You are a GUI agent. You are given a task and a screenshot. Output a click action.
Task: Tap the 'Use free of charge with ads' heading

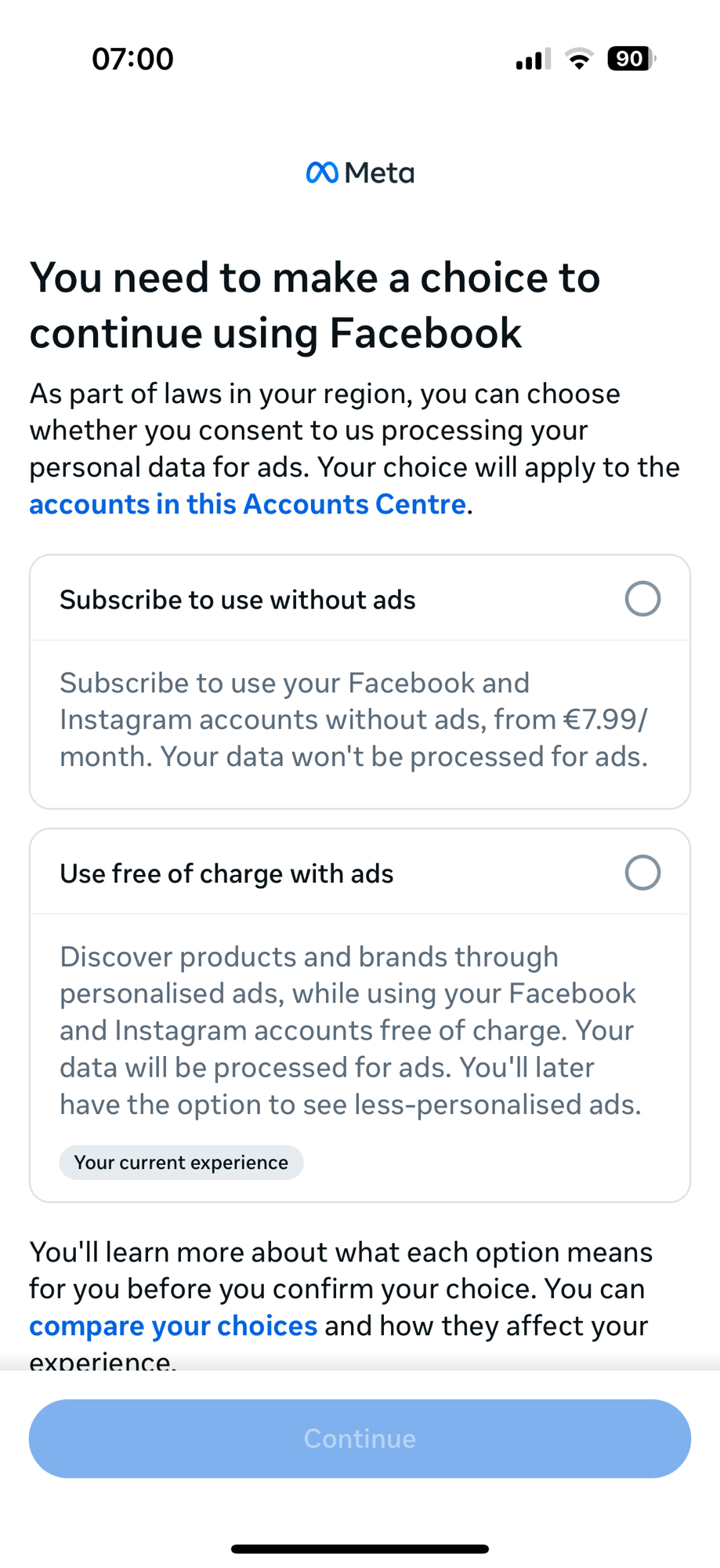226,873
